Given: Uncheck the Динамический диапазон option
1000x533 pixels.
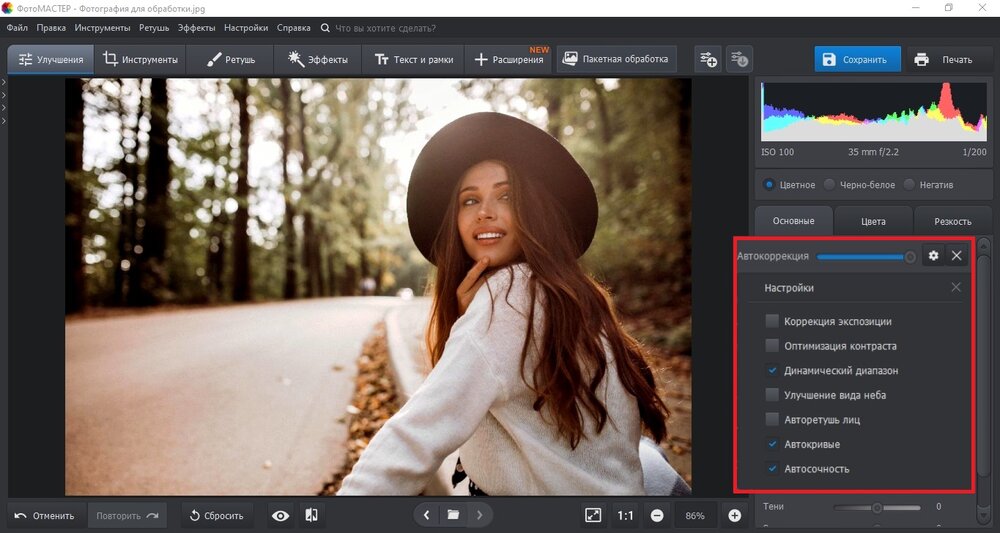Looking at the screenshot, I should click(x=772, y=371).
